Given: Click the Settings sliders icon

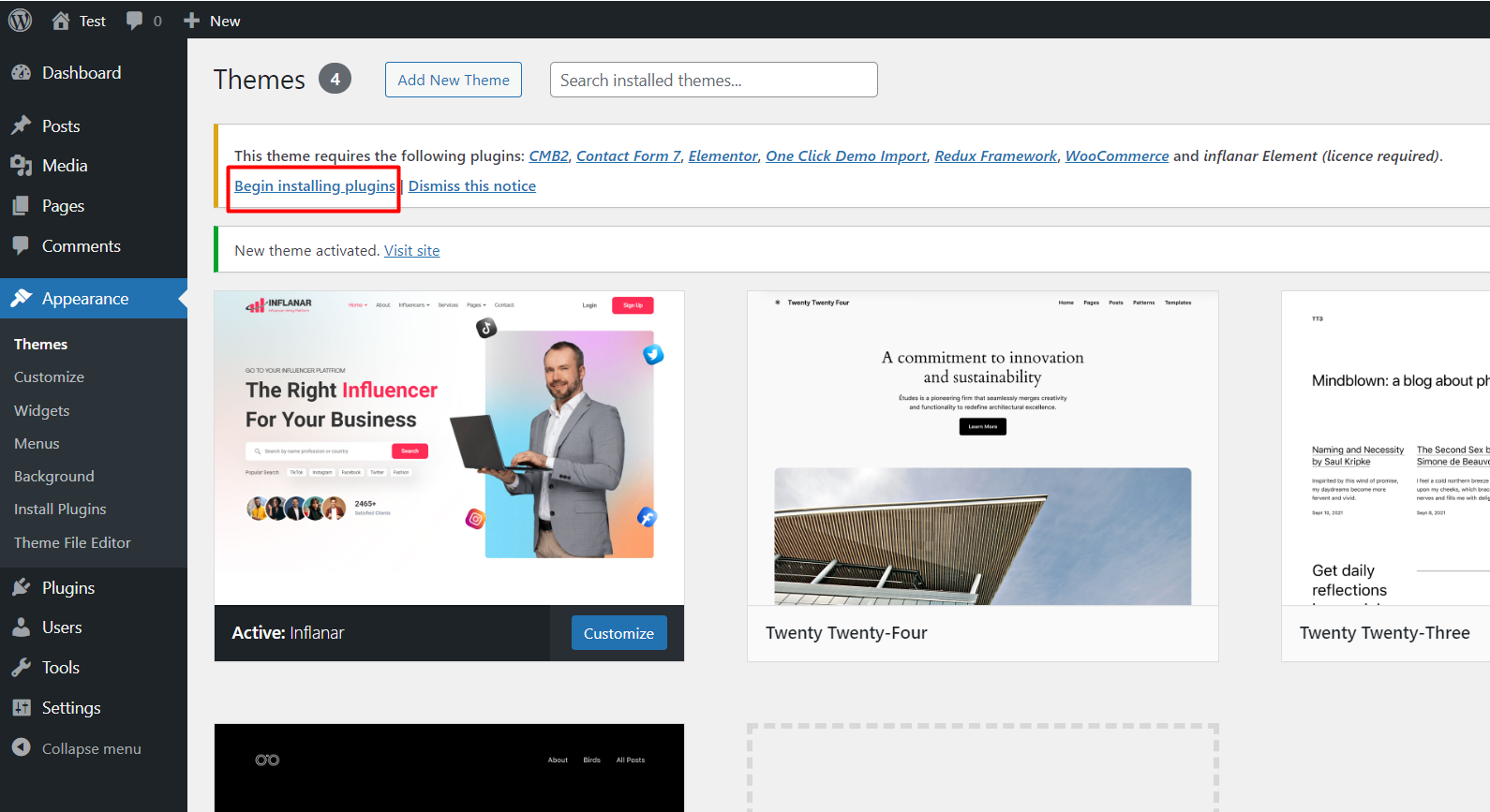Looking at the screenshot, I should pyautogui.click(x=21, y=708).
